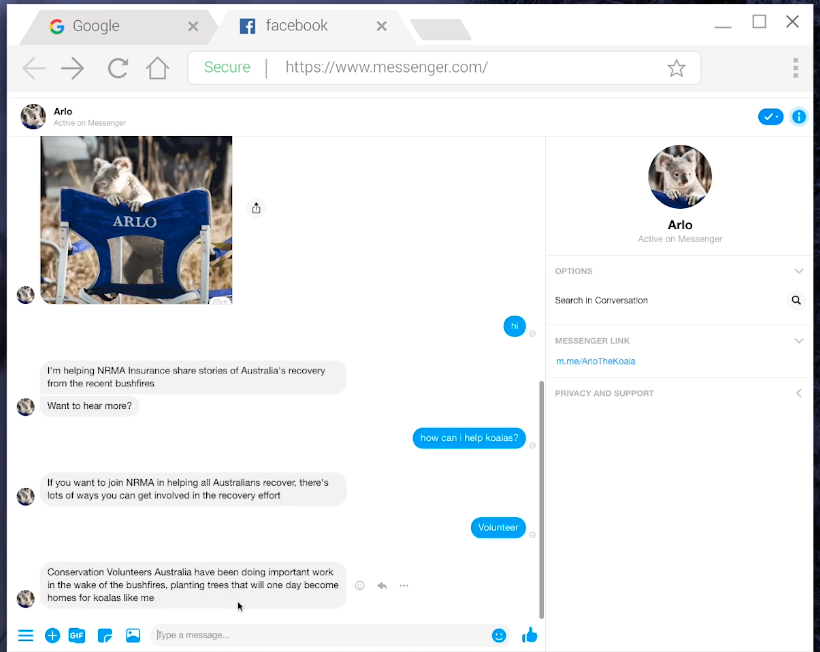Open a new browser tab

(441, 29)
